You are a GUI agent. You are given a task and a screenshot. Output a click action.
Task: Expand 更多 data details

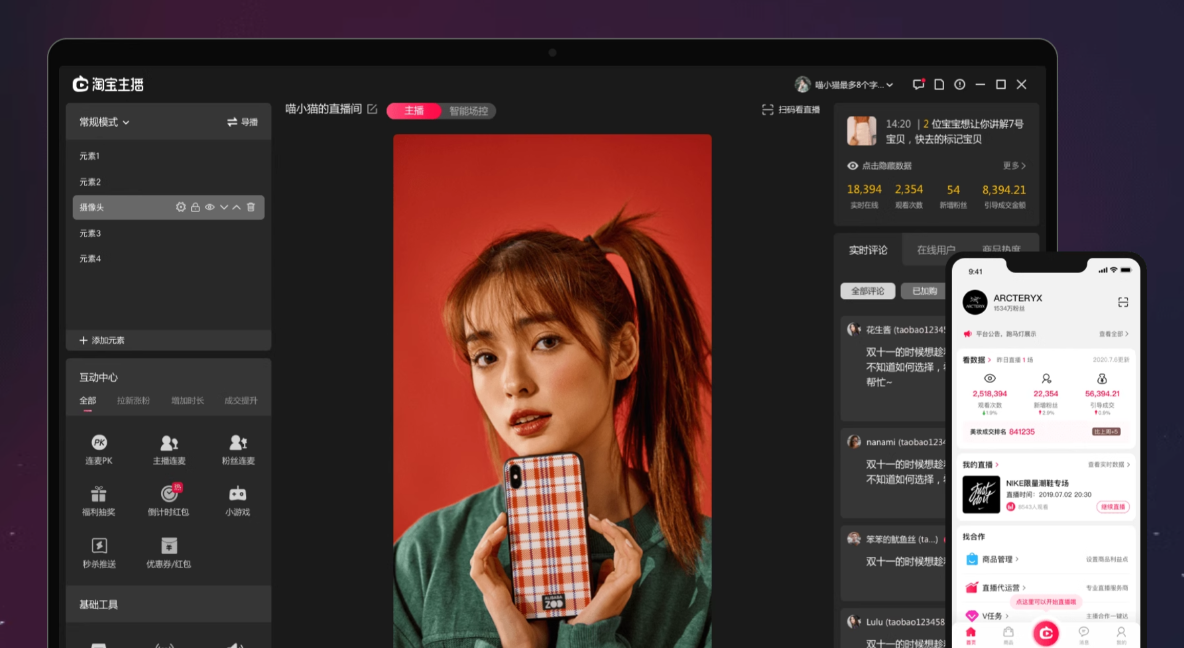(1014, 165)
